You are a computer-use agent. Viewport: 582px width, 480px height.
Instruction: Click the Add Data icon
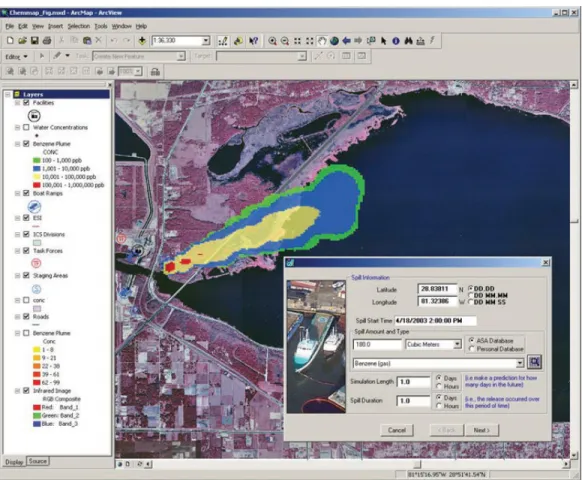coord(142,40)
